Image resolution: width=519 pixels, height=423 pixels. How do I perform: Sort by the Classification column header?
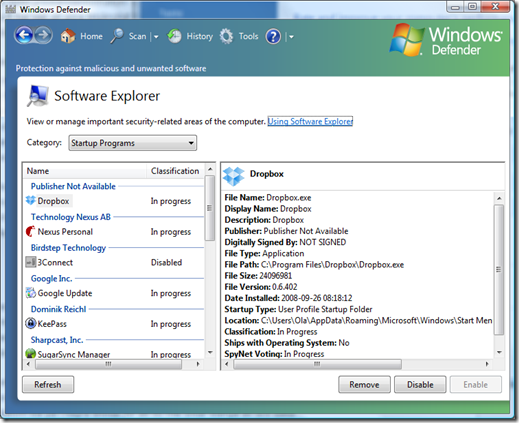coord(176,171)
